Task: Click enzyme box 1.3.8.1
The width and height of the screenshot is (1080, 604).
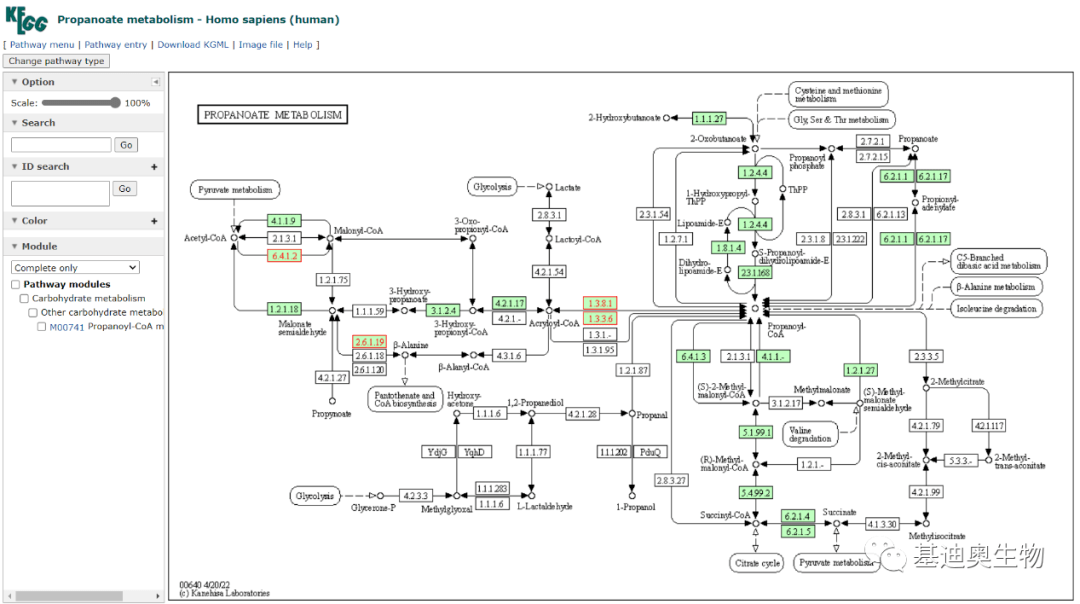Action: [600, 302]
